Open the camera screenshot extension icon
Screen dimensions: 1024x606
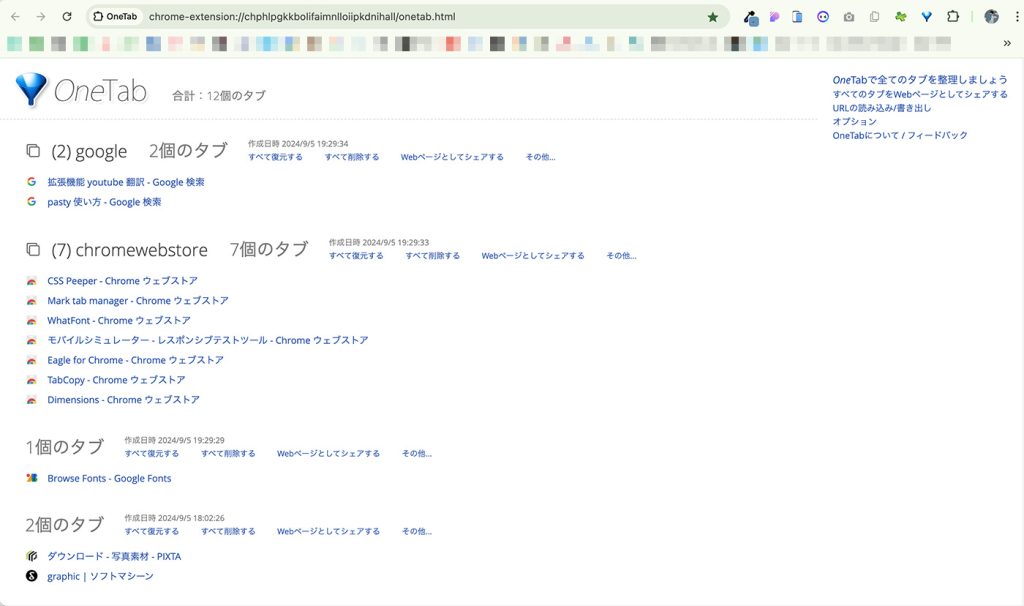click(x=849, y=17)
